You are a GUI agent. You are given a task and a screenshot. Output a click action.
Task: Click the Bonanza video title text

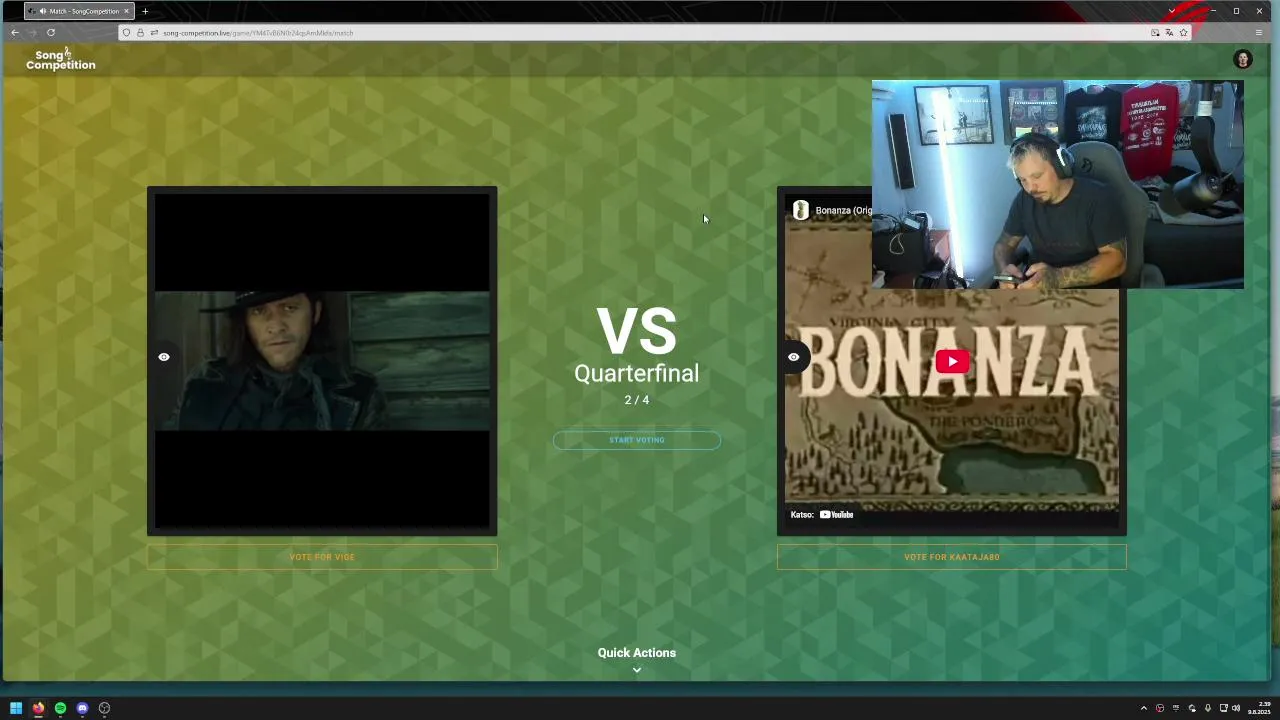point(843,210)
